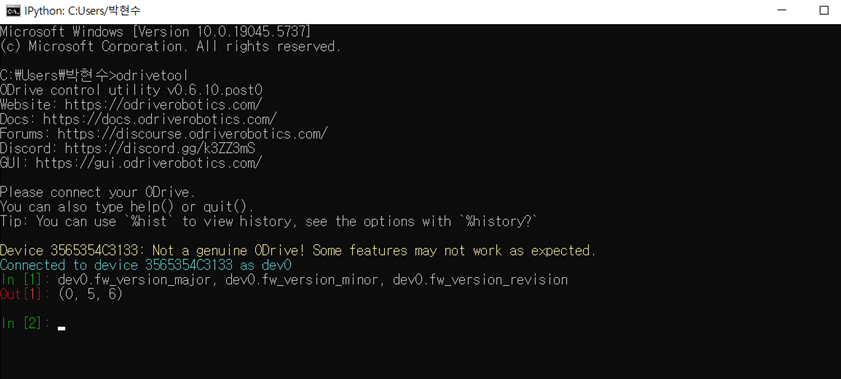The height and width of the screenshot is (379, 841).
Task: Open the odriverobotics.com Website URL
Action: pos(164,105)
